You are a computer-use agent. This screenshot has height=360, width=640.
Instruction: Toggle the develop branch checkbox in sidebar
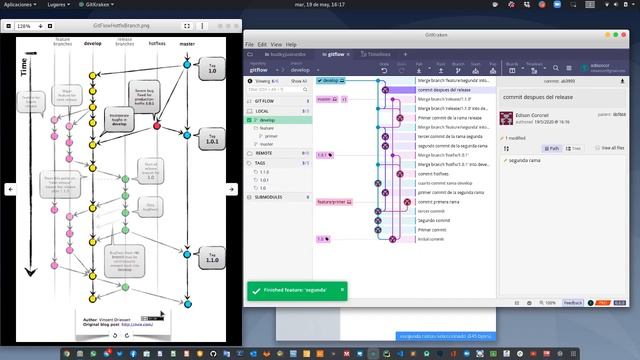tap(249, 120)
